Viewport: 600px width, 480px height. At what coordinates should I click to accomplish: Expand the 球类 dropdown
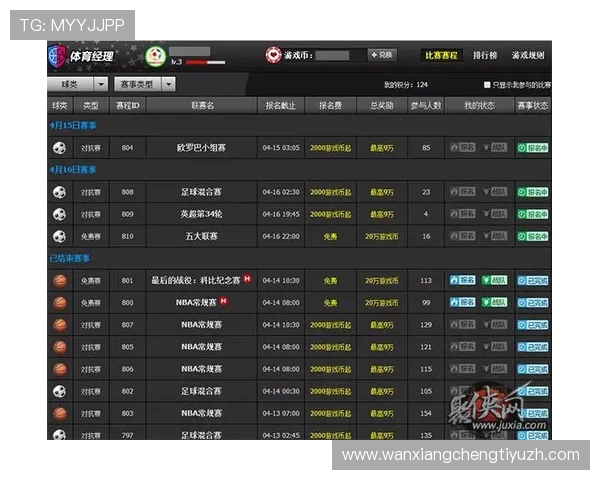pos(78,84)
